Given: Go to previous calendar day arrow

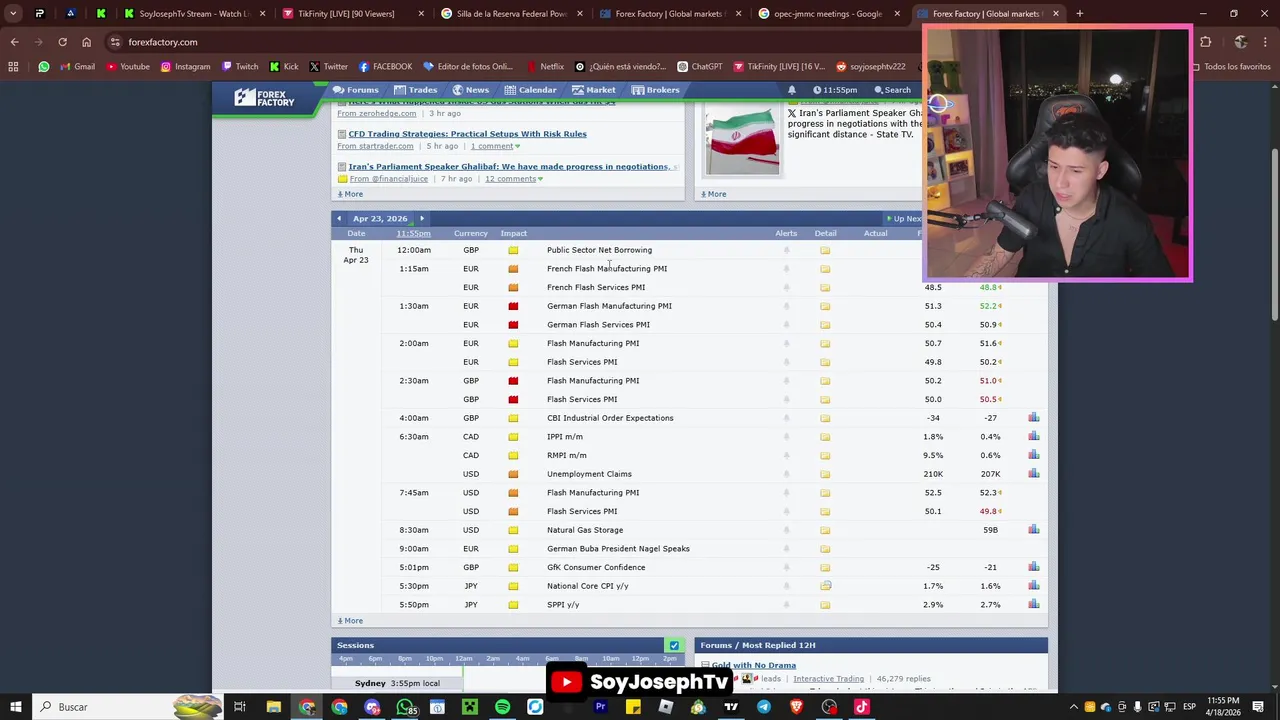Looking at the screenshot, I should (x=339, y=218).
